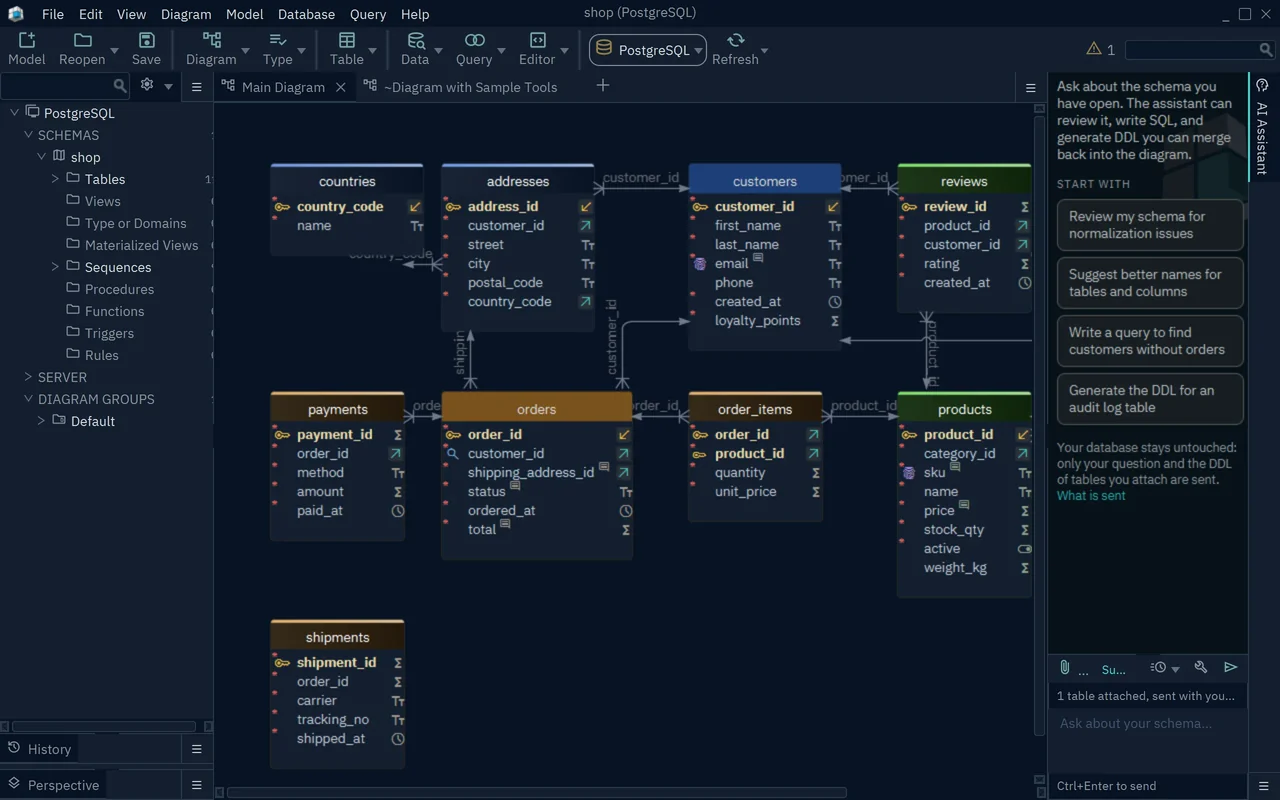The height and width of the screenshot is (800, 1280).
Task: Open AI chat history clock icon
Action: (1159, 668)
